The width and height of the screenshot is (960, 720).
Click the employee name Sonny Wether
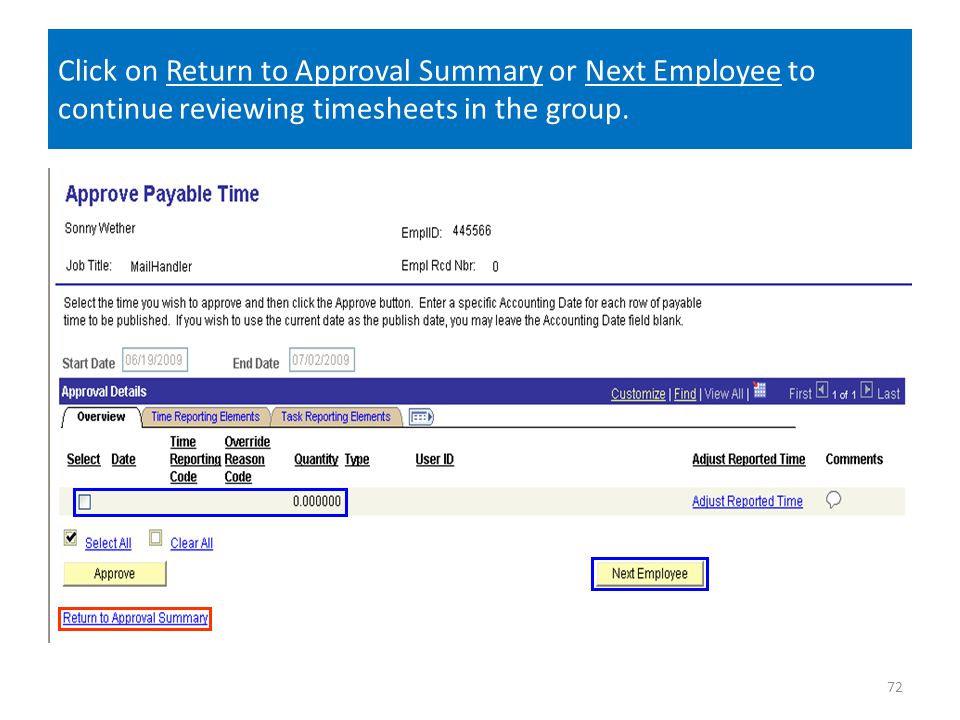point(100,228)
